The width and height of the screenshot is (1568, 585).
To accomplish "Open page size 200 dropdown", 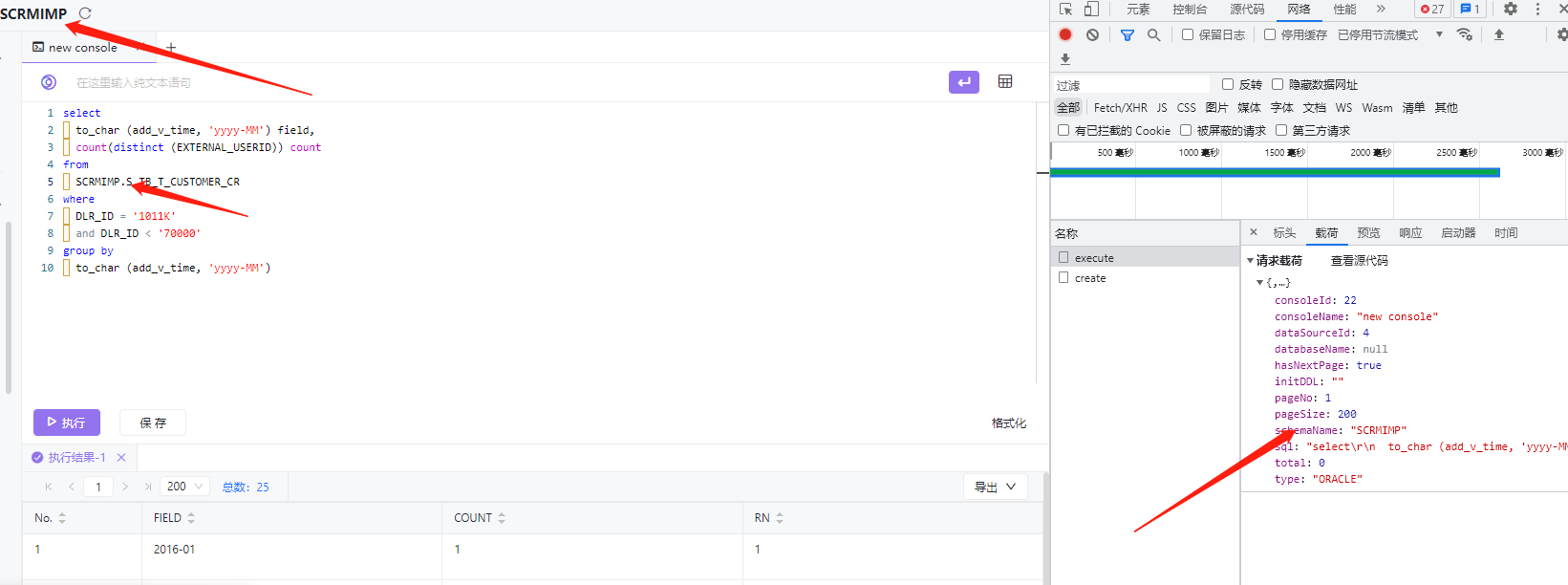I will coord(184,487).
